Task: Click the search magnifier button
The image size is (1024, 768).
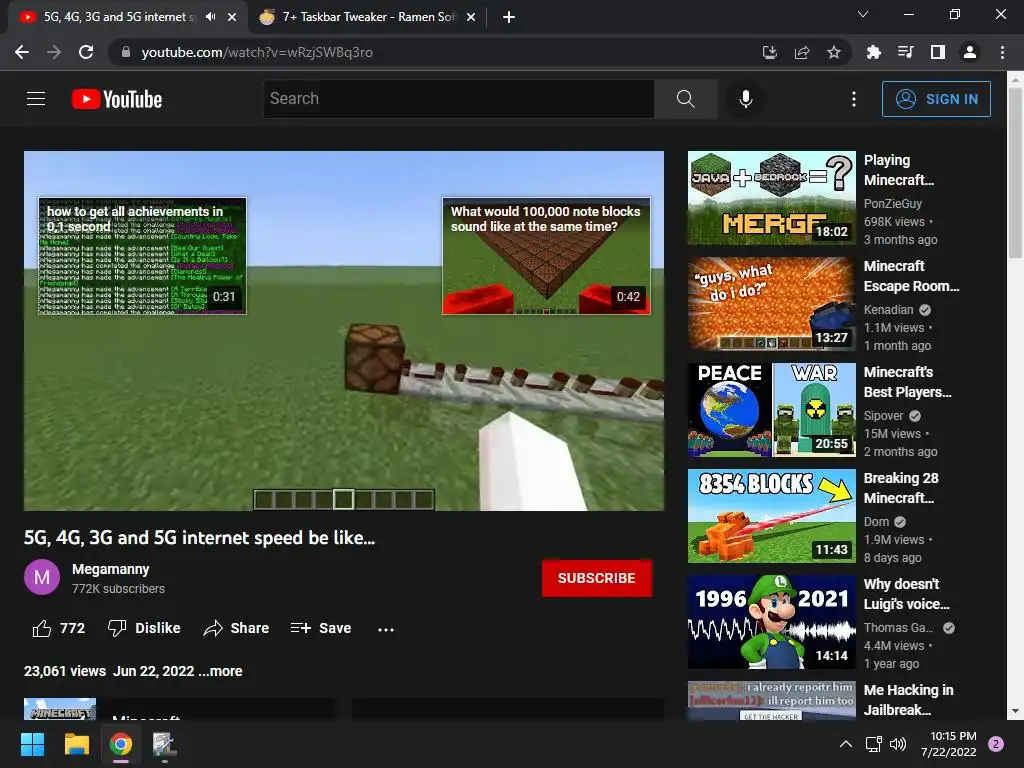Action: pos(686,99)
